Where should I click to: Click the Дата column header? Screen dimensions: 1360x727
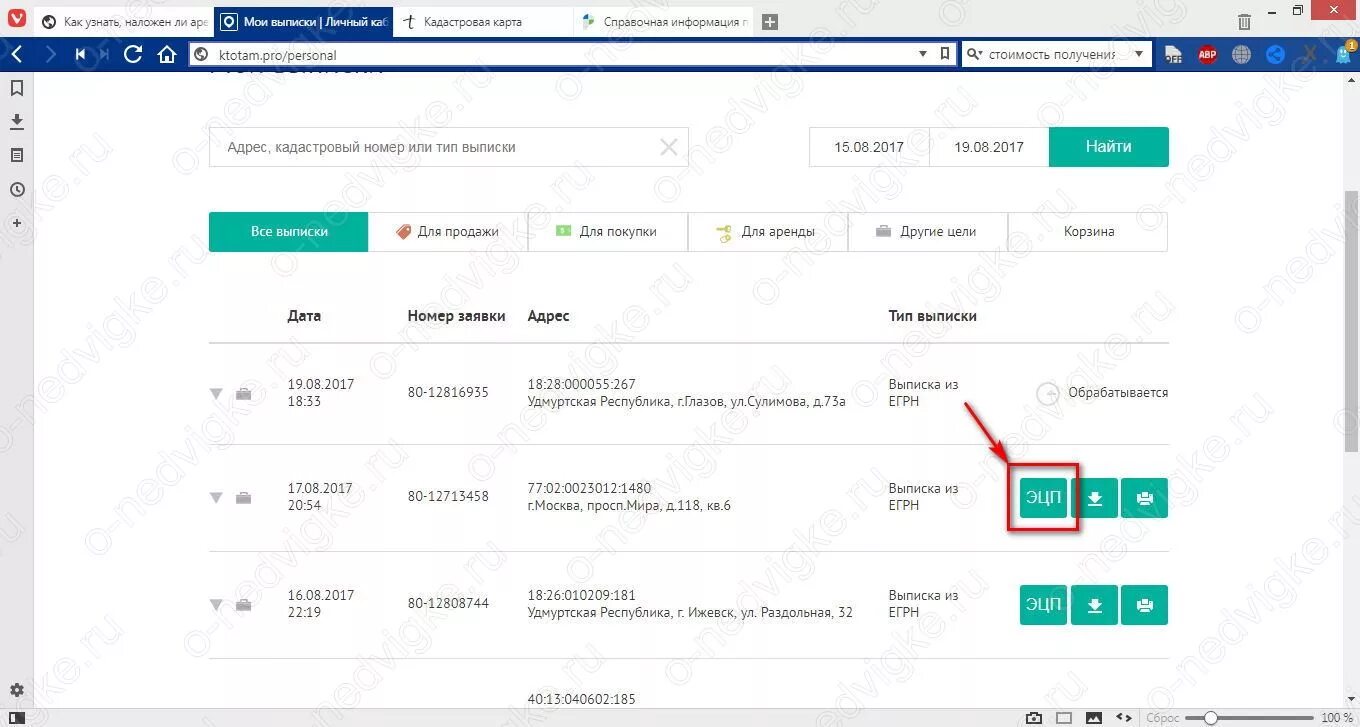(x=304, y=316)
